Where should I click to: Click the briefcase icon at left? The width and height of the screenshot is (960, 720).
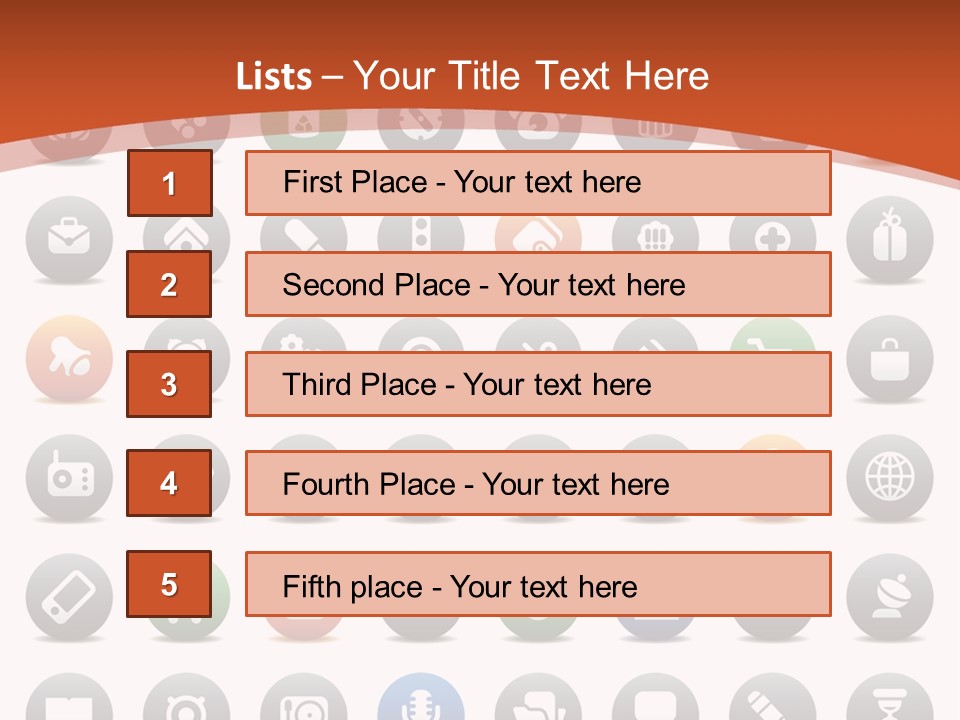[68, 238]
